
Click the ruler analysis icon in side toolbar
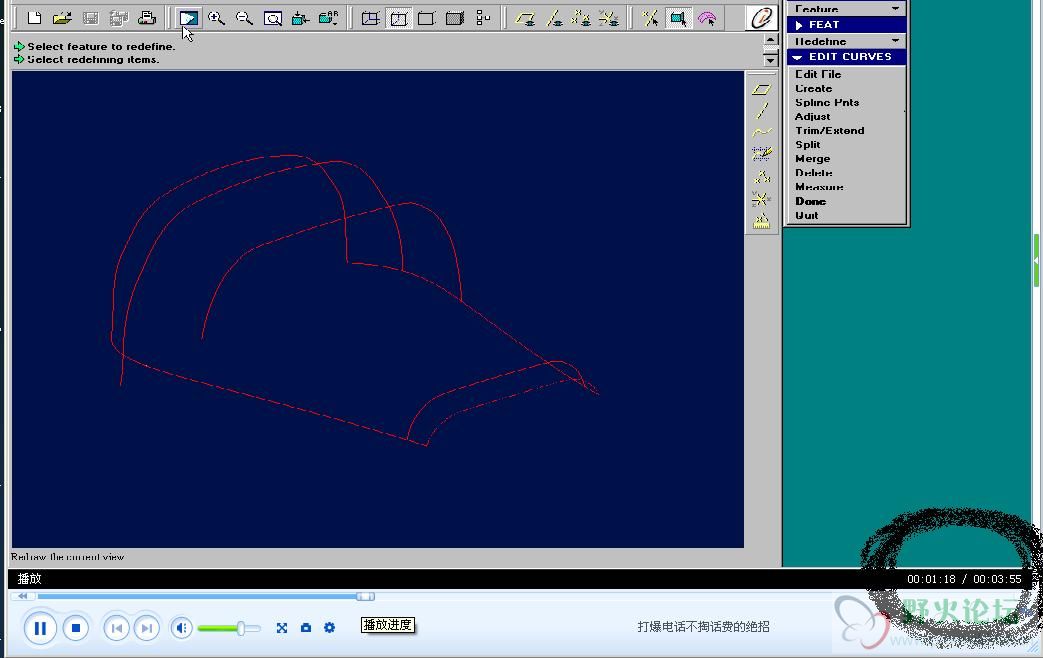[x=762, y=221]
